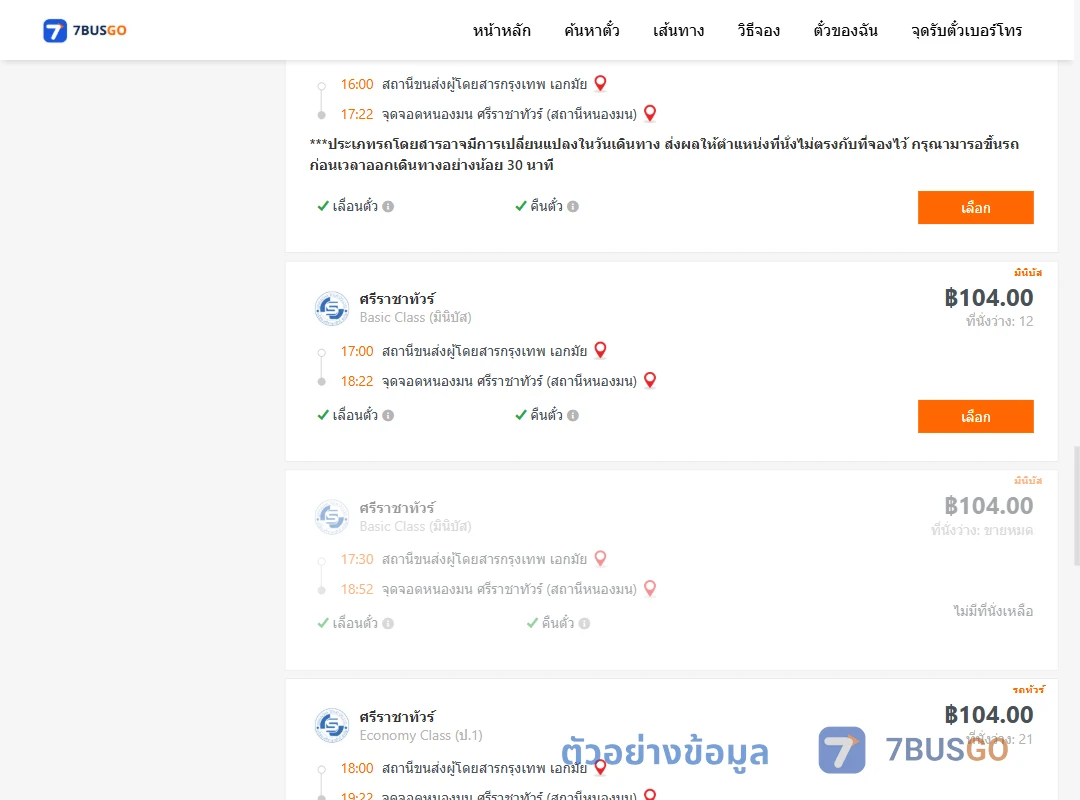Click the ฿104.00 price of 17:00 trip

coord(989,298)
